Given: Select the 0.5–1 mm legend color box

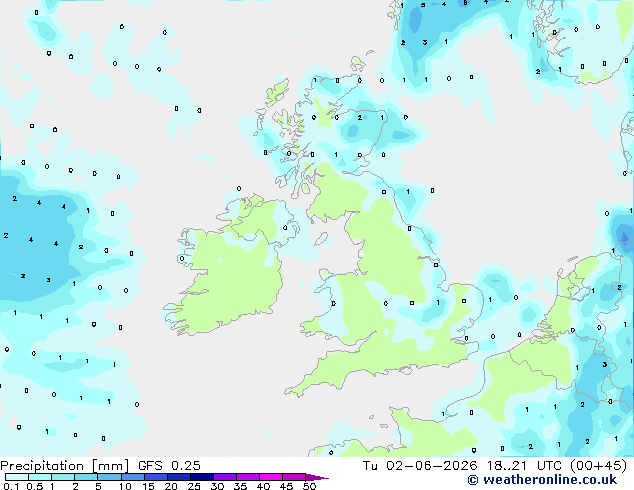Looking at the screenshot, I should coord(40,477).
